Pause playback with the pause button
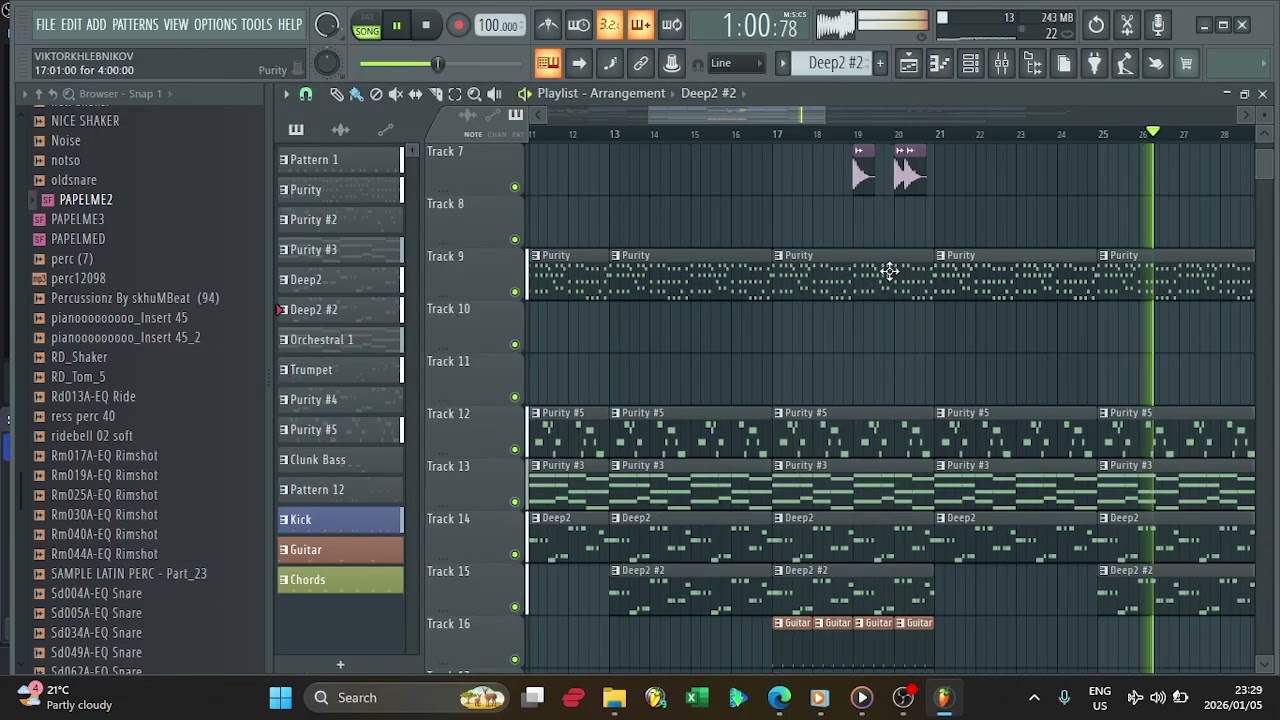The image size is (1280, 720). pyautogui.click(x=397, y=26)
